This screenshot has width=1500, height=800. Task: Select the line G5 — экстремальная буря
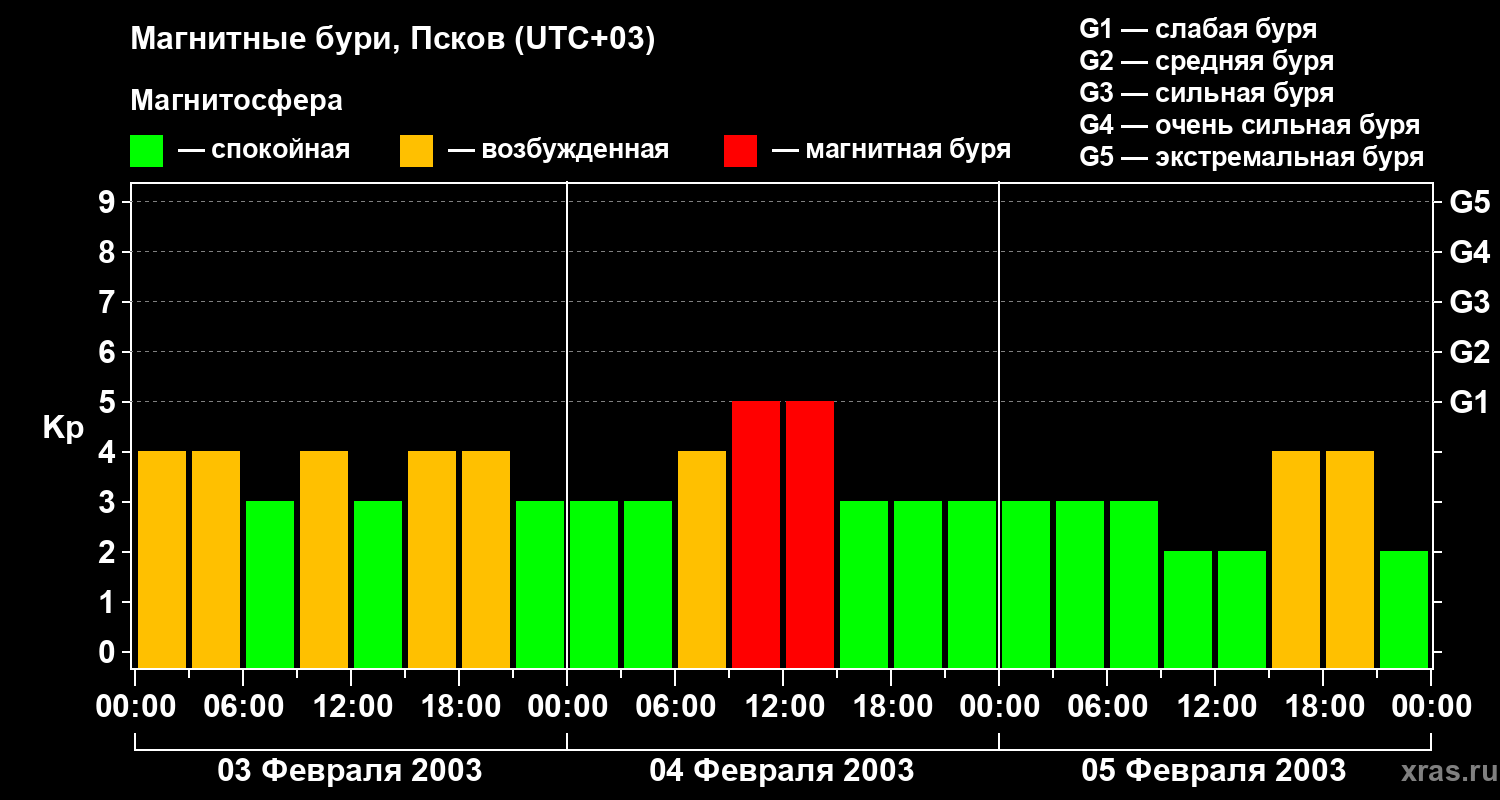(x=1252, y=157)
